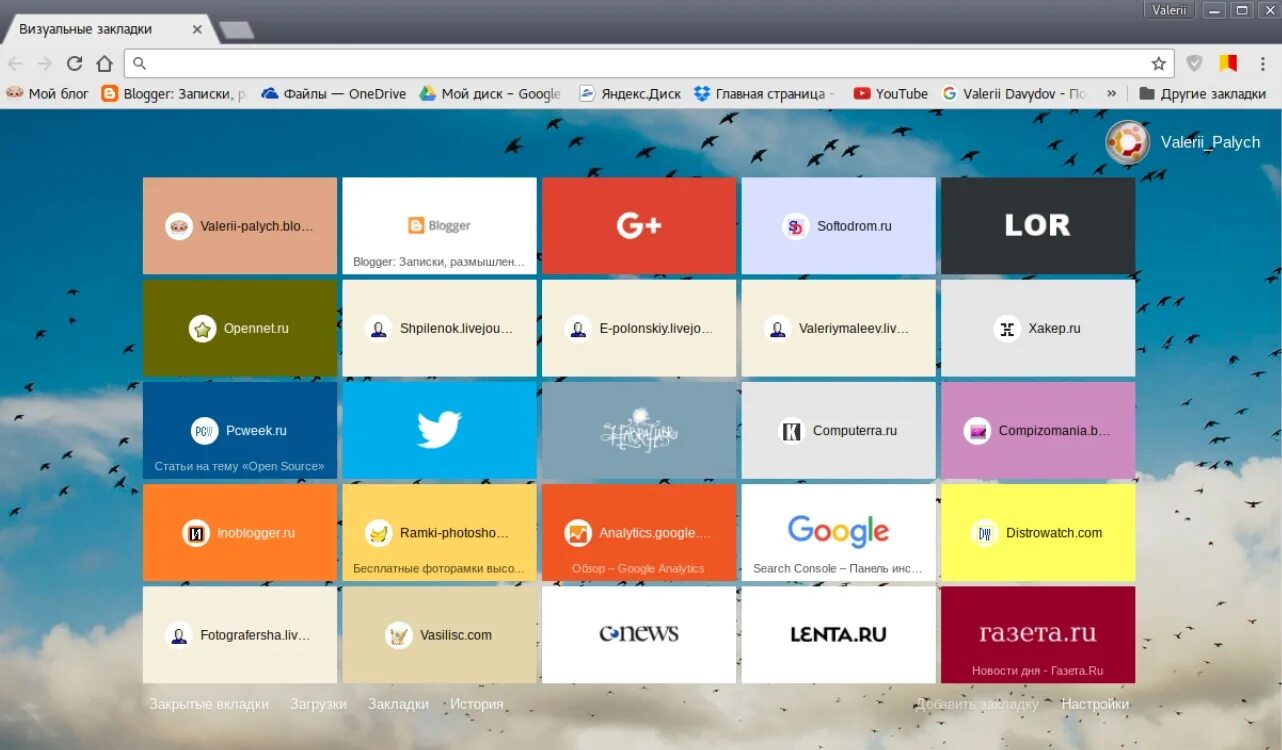This screenshot has height=750, width=1282.
Task: Click Закладки link at the bottom
Action: (398, 704)
